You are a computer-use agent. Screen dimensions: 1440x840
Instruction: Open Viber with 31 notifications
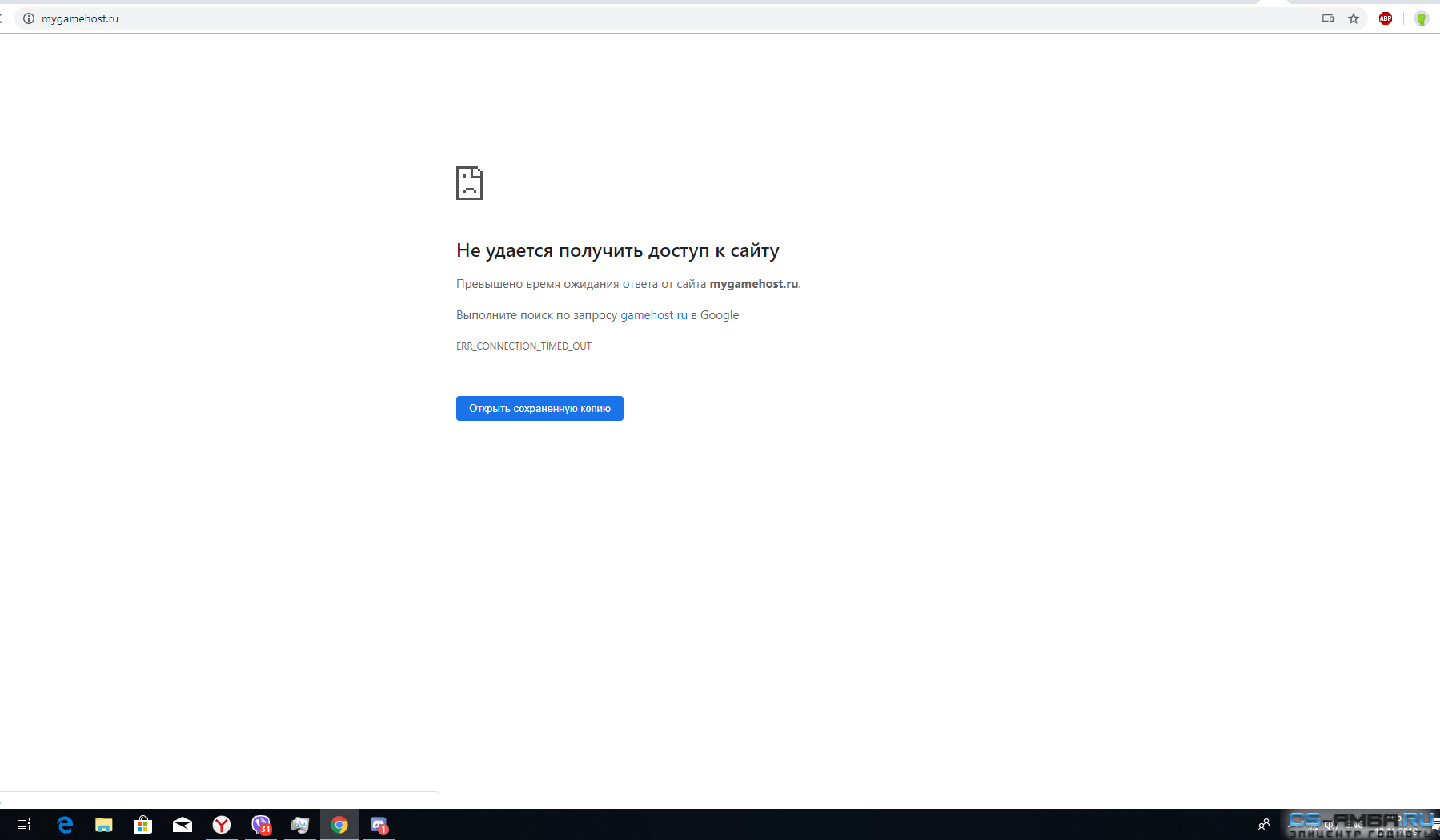261,825
